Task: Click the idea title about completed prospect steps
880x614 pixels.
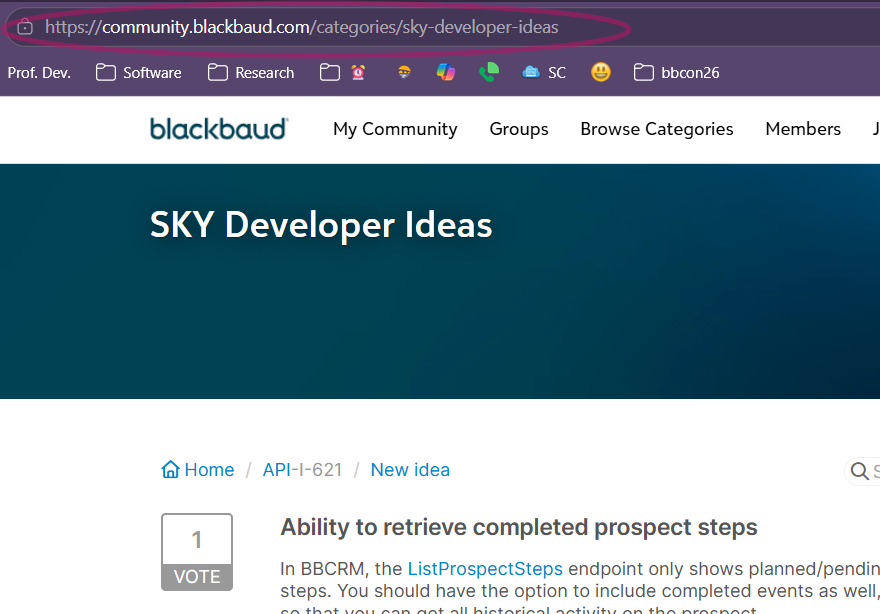Action: (519, 528)
